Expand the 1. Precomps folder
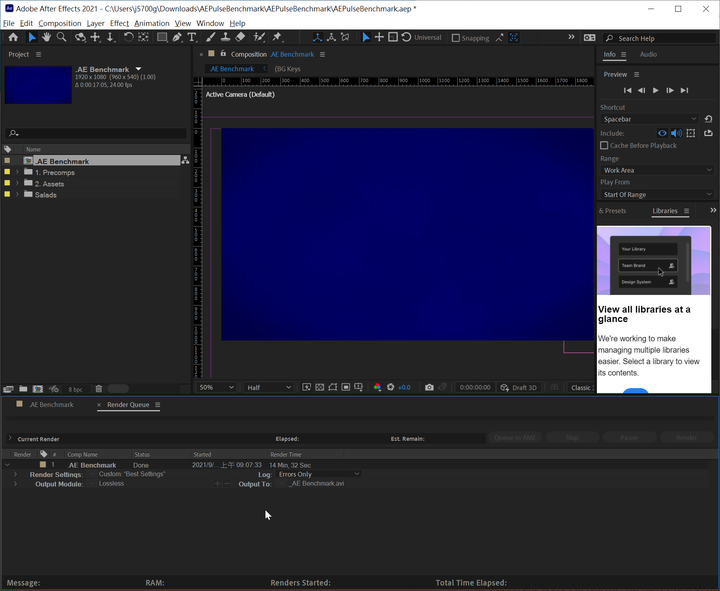720x591 pixels. (17, 172)
